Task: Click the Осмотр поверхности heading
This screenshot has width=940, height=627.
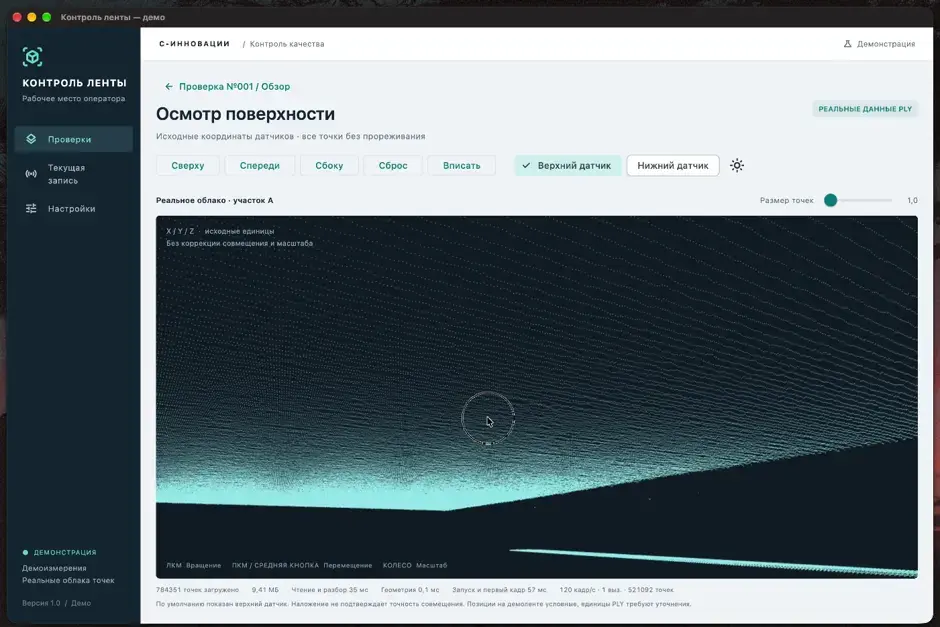Action: [245, 114]
